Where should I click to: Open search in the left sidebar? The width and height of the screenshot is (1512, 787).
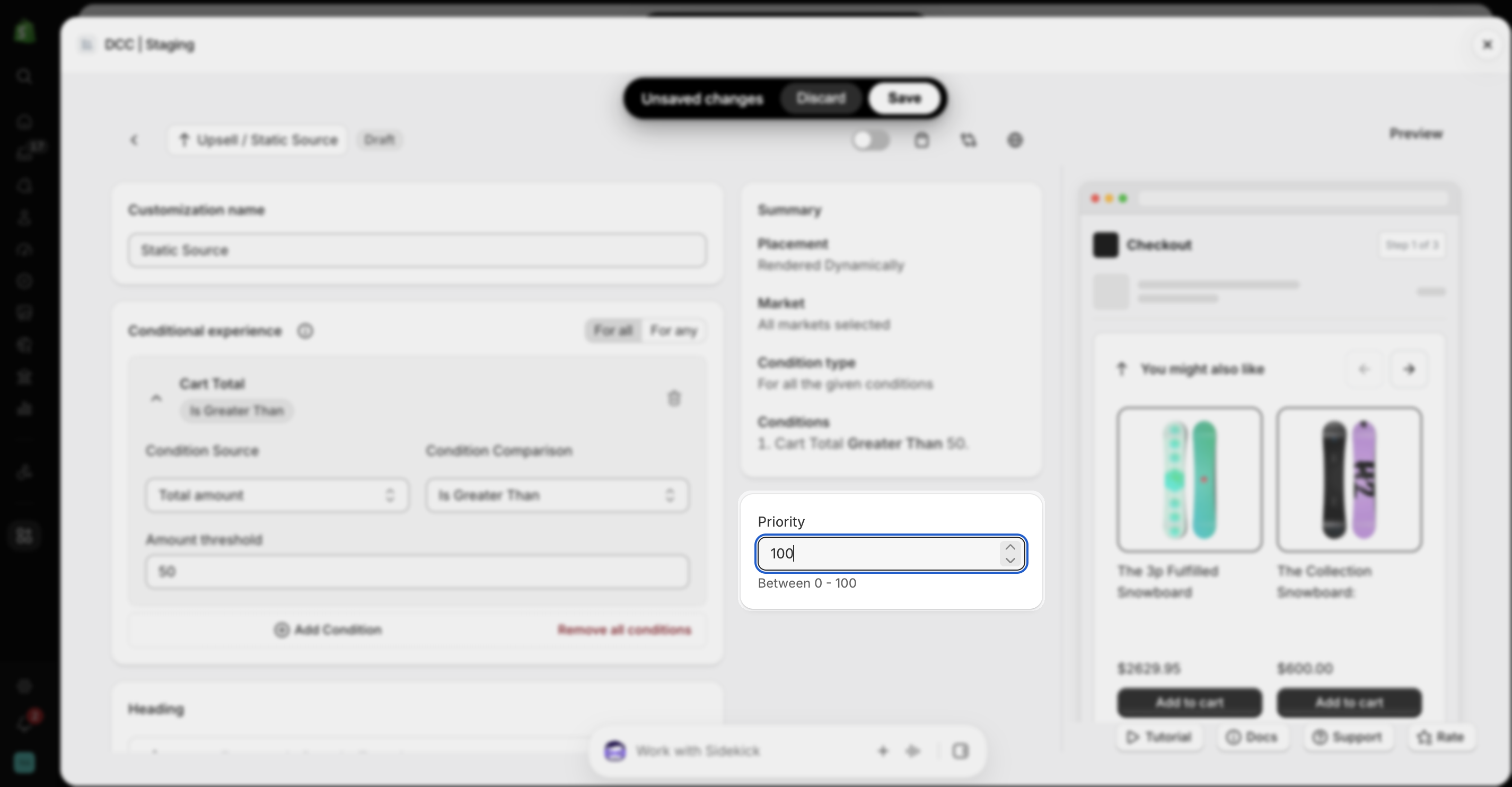point(24,76)
